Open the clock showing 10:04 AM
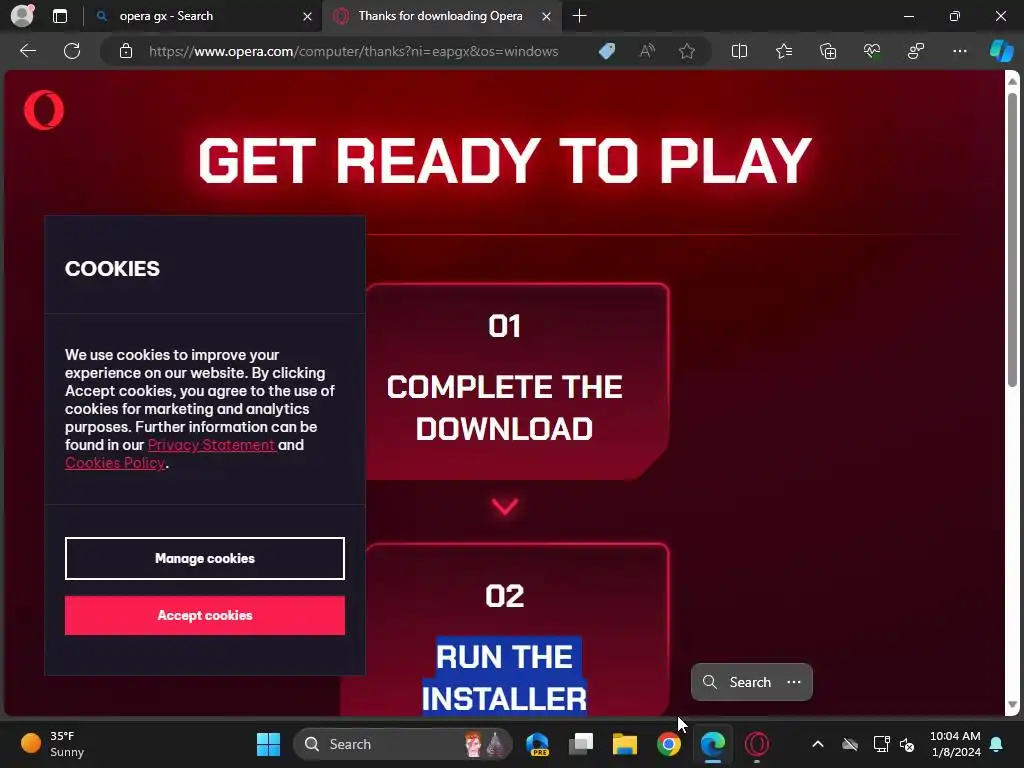The image size is (1024, 768). (955, 744)
